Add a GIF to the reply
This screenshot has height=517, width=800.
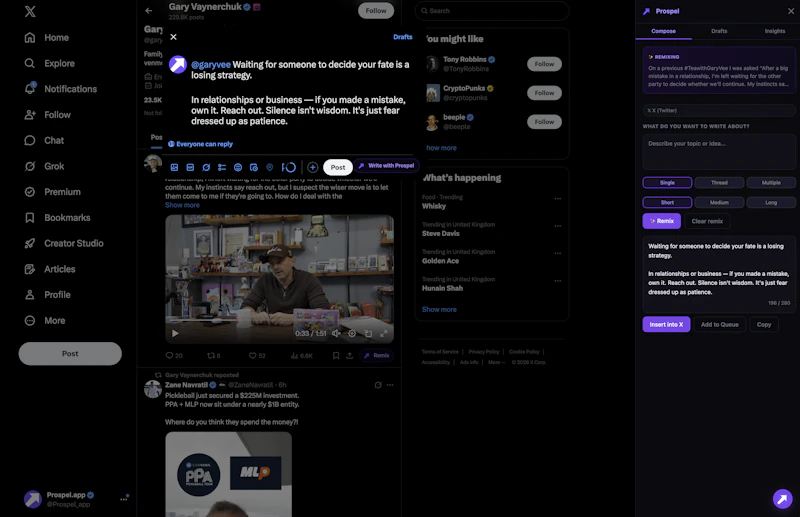190,167
